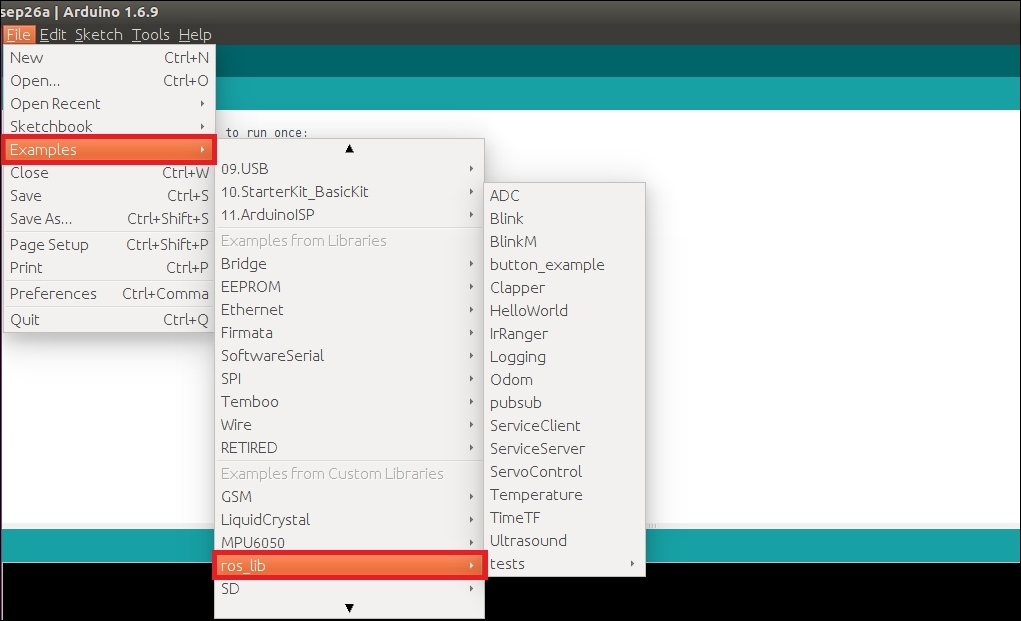The width and height of the screenshot is (1021, 621).
Task: Expand the Firmata library examples
Action: [x=350, y=333]
